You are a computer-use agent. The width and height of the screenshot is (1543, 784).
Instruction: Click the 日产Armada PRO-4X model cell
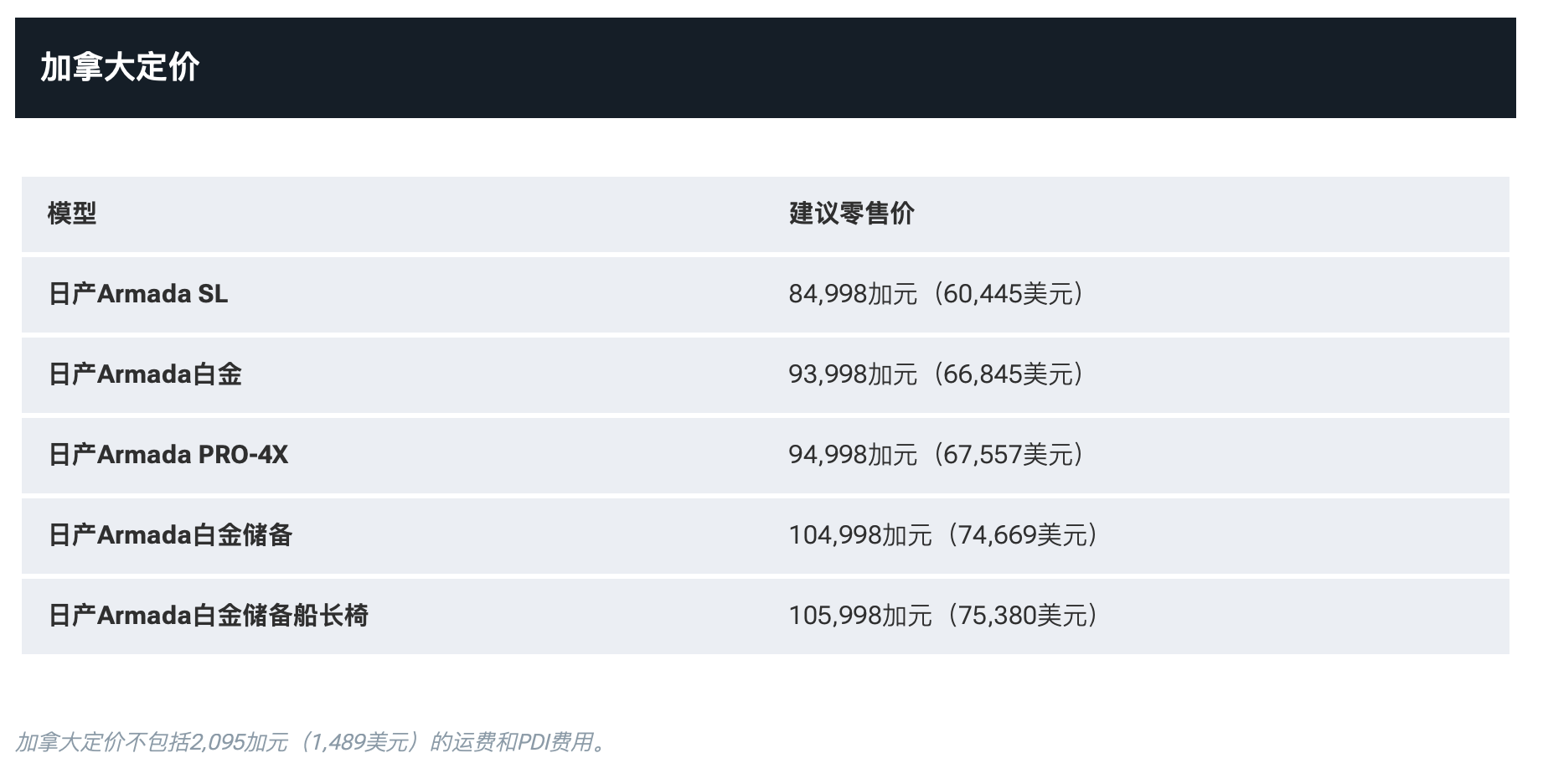click(x=168, y=455)
